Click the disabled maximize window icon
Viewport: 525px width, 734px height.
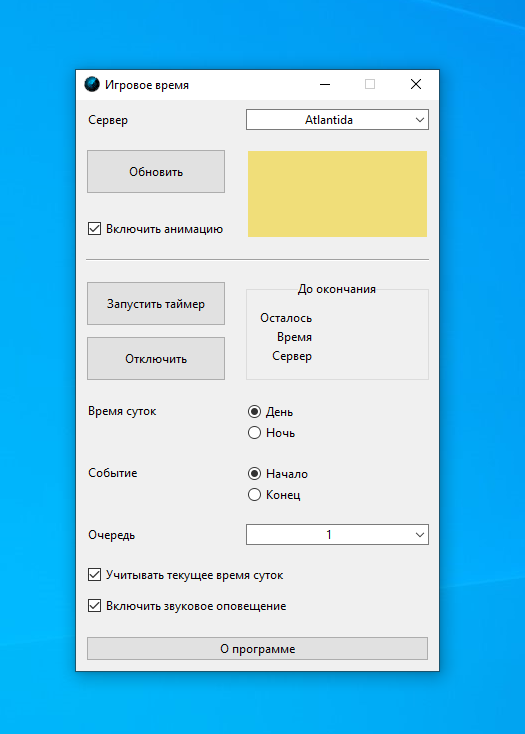click(370, 85)
